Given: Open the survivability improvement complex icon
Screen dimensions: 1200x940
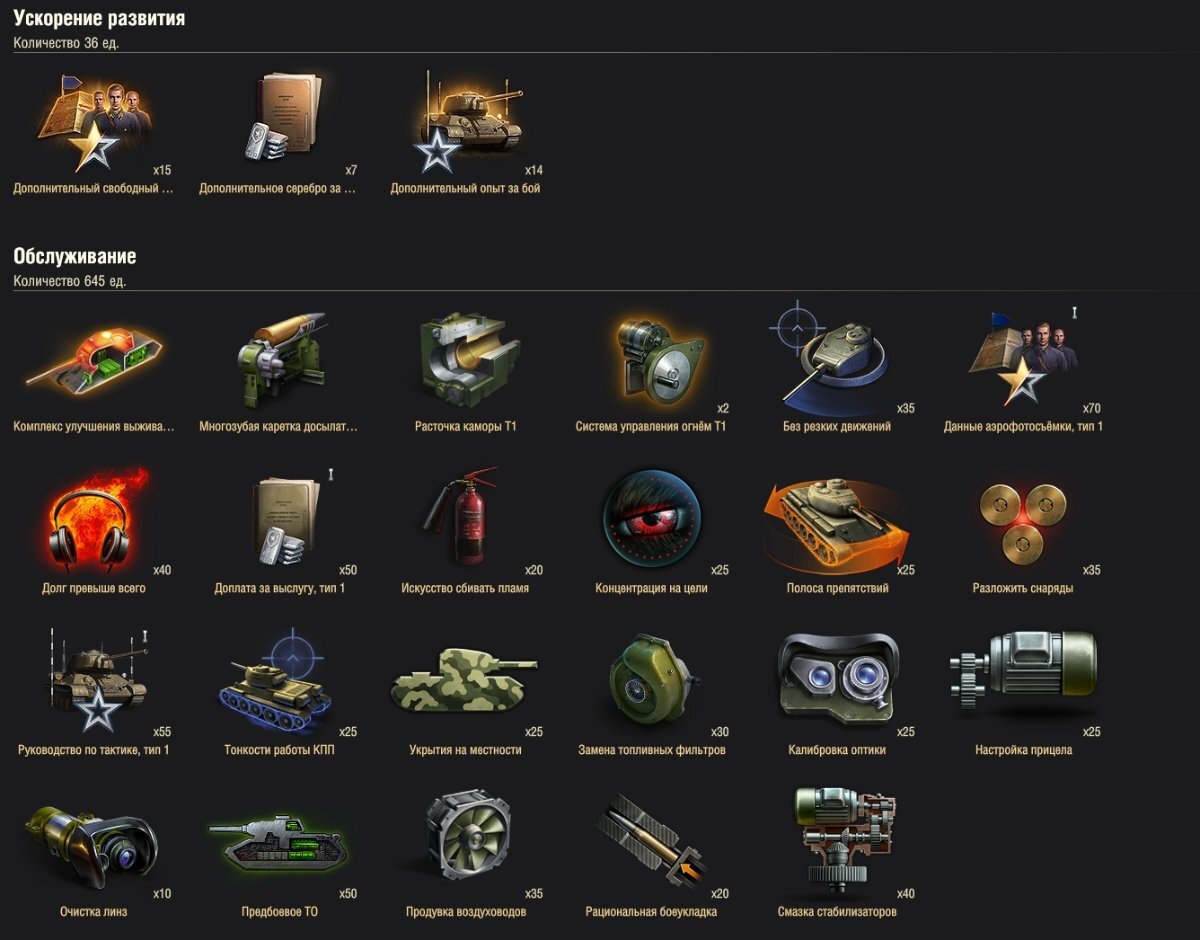Looking at the screenshot, I should pyautogui.click(x=93, y=360).
